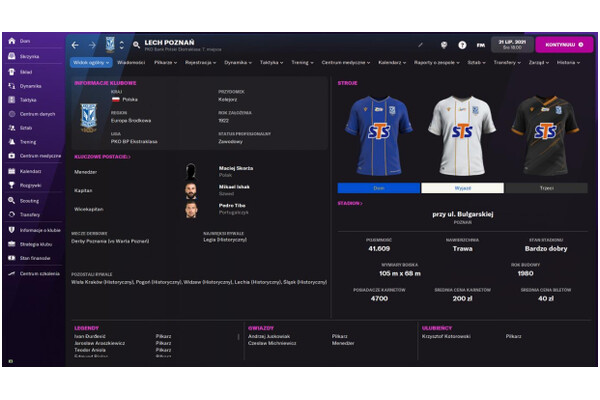The width and height of the screenshot is (600, 400).
Task: Select the white Wyjazd kit swatch
Action: click(462, 188)
